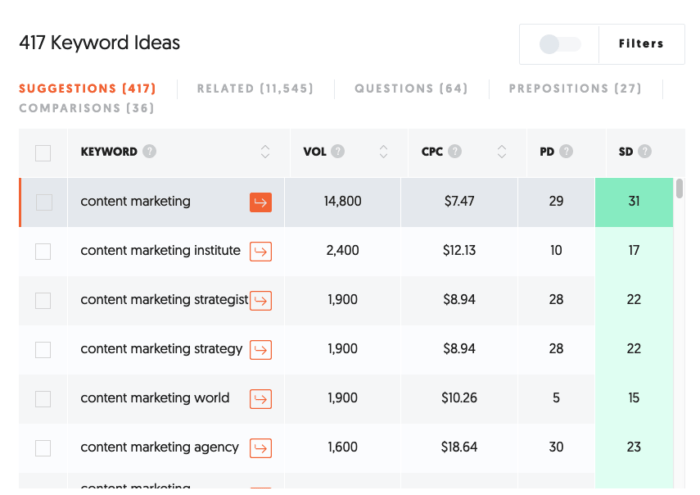Check the select-all checkbox in header
Viewport: 700px width, 495px height.
point(43,153)
